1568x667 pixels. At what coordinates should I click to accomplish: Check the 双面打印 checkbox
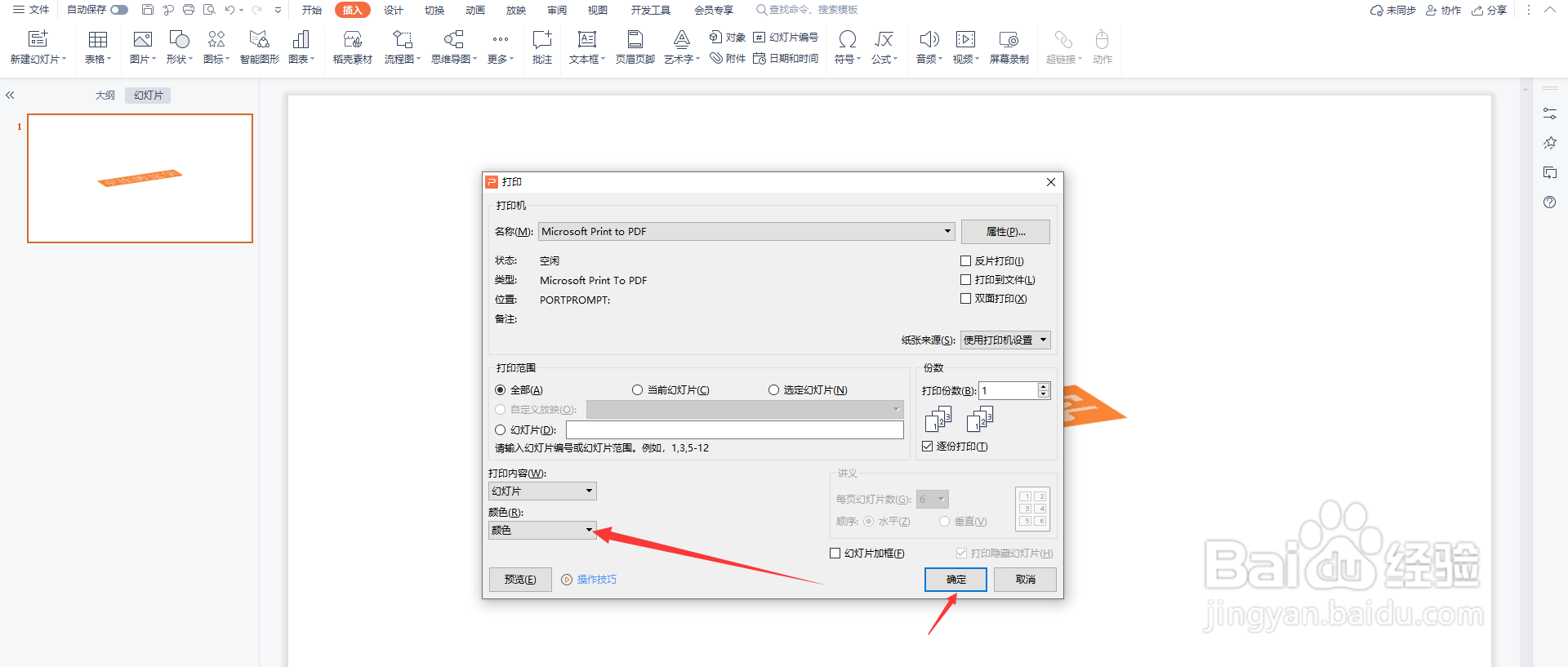click(965, 299)
